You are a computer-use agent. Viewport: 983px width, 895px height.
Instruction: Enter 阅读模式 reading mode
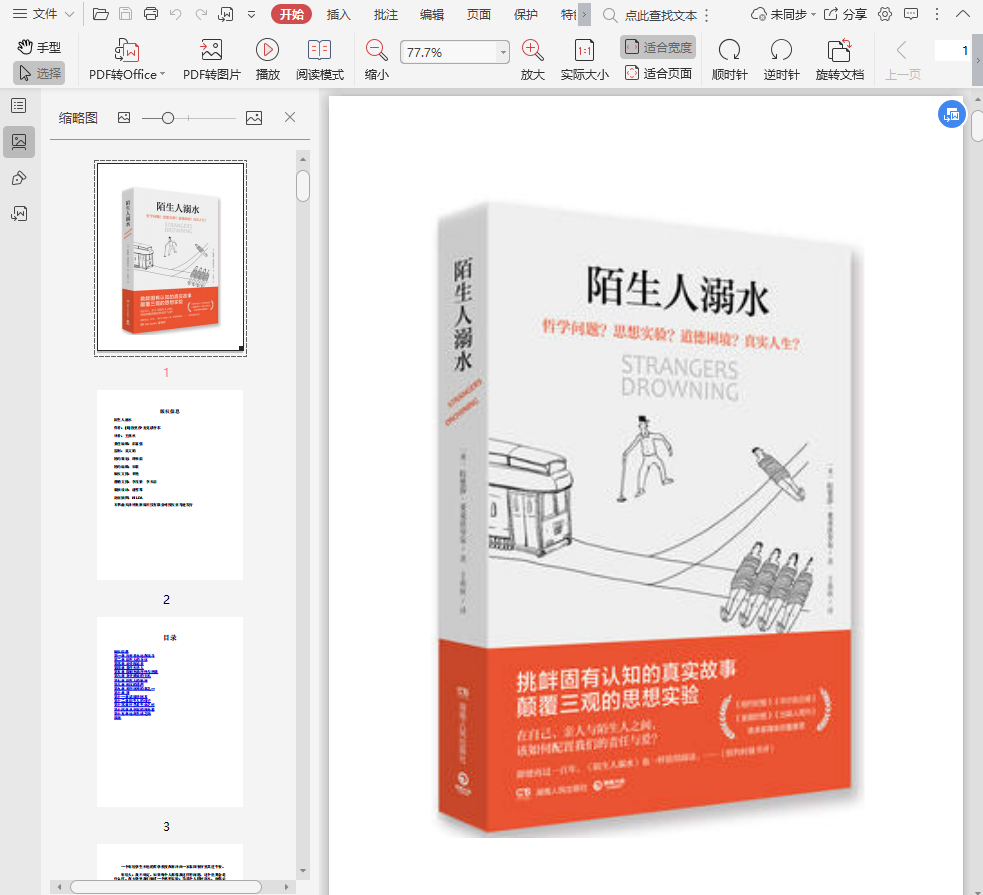(319, 51)
